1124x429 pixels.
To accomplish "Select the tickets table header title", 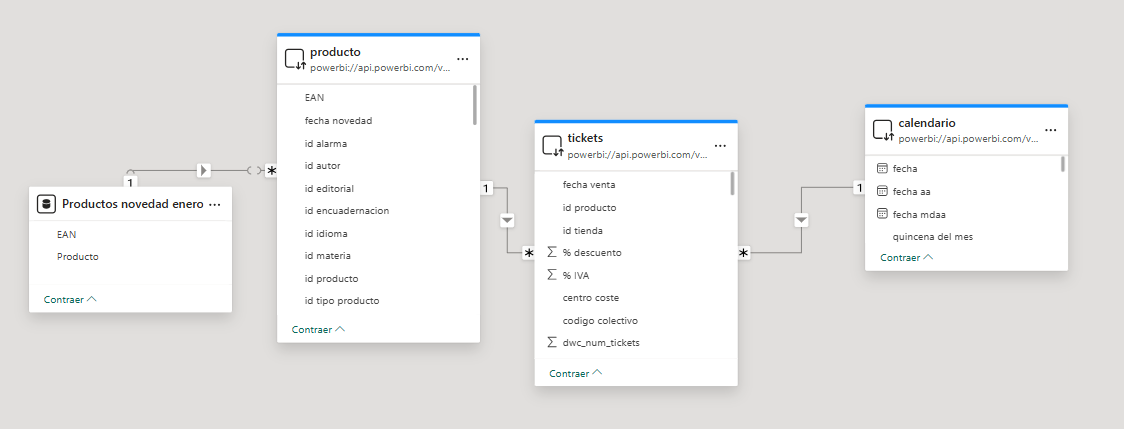I will coord(585,138).
